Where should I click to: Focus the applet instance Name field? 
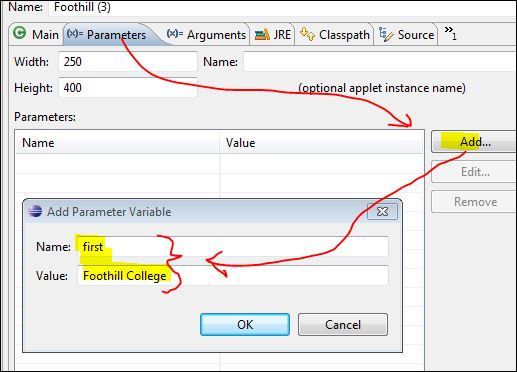pyautogui.click(x=380, y=61)
